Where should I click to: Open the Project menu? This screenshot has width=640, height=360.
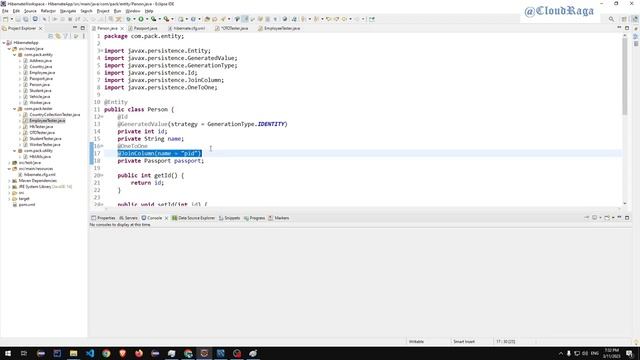pos(103,11)
